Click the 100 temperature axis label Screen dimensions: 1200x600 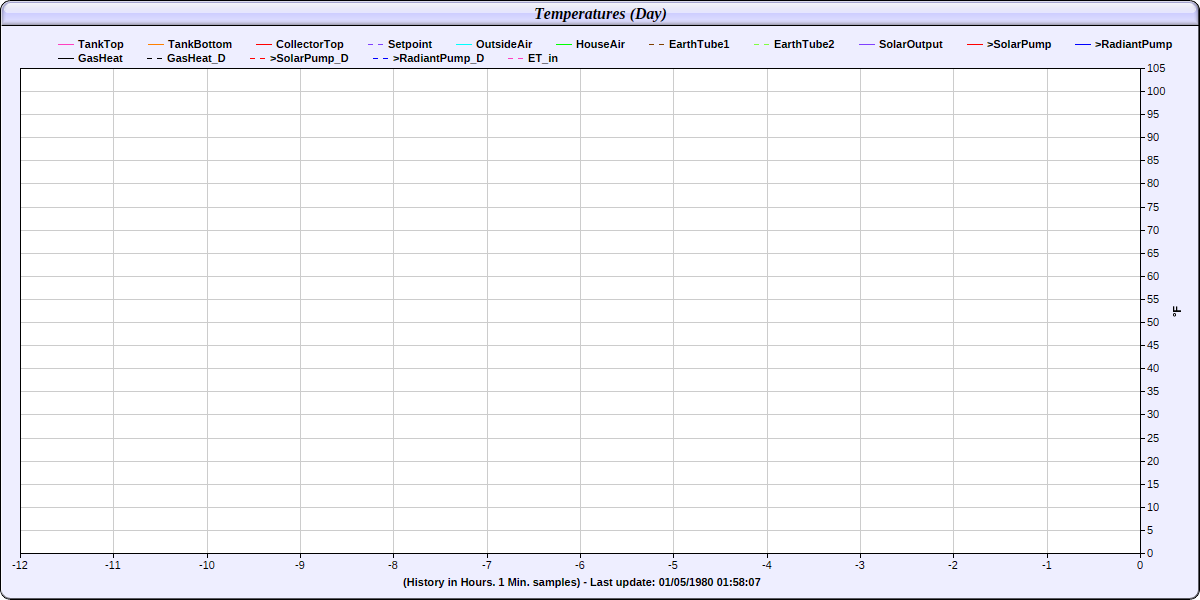1156,91
